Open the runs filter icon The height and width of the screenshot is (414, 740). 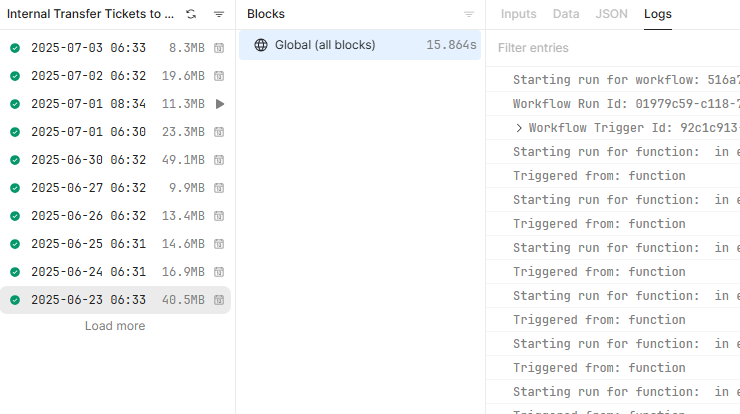[219, 14]
